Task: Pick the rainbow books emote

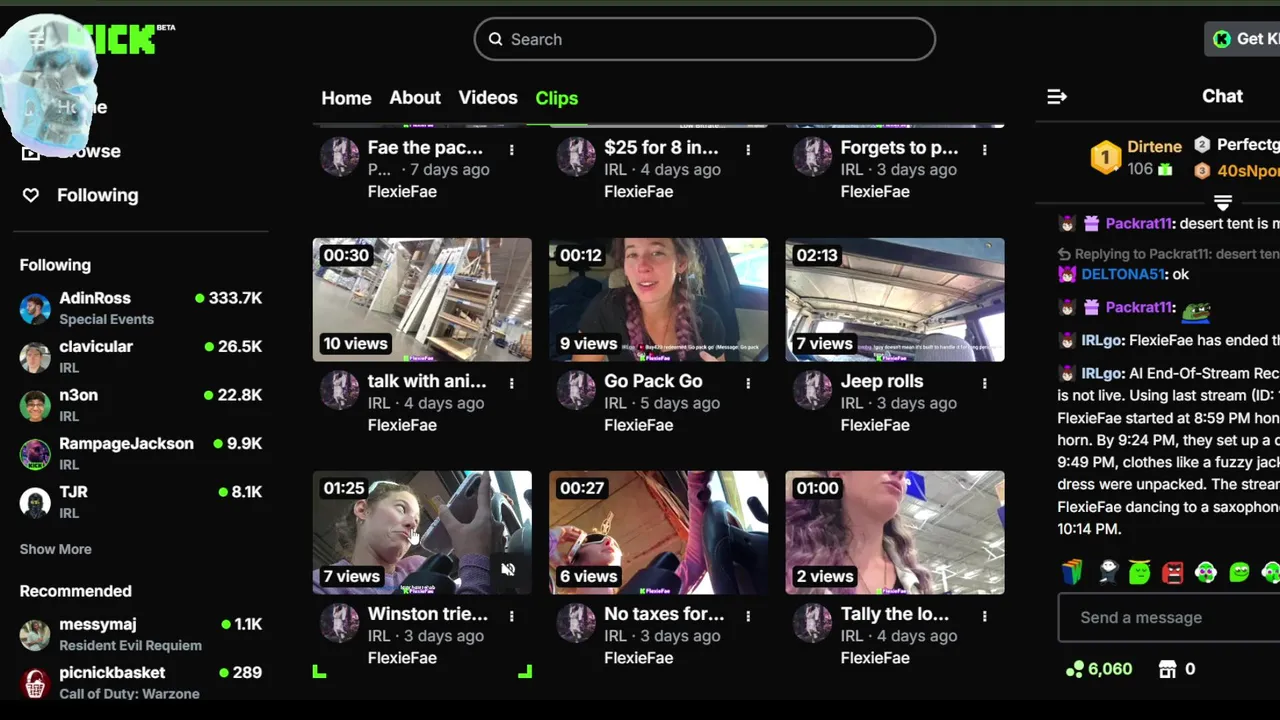Action: tap(1072, 572)
